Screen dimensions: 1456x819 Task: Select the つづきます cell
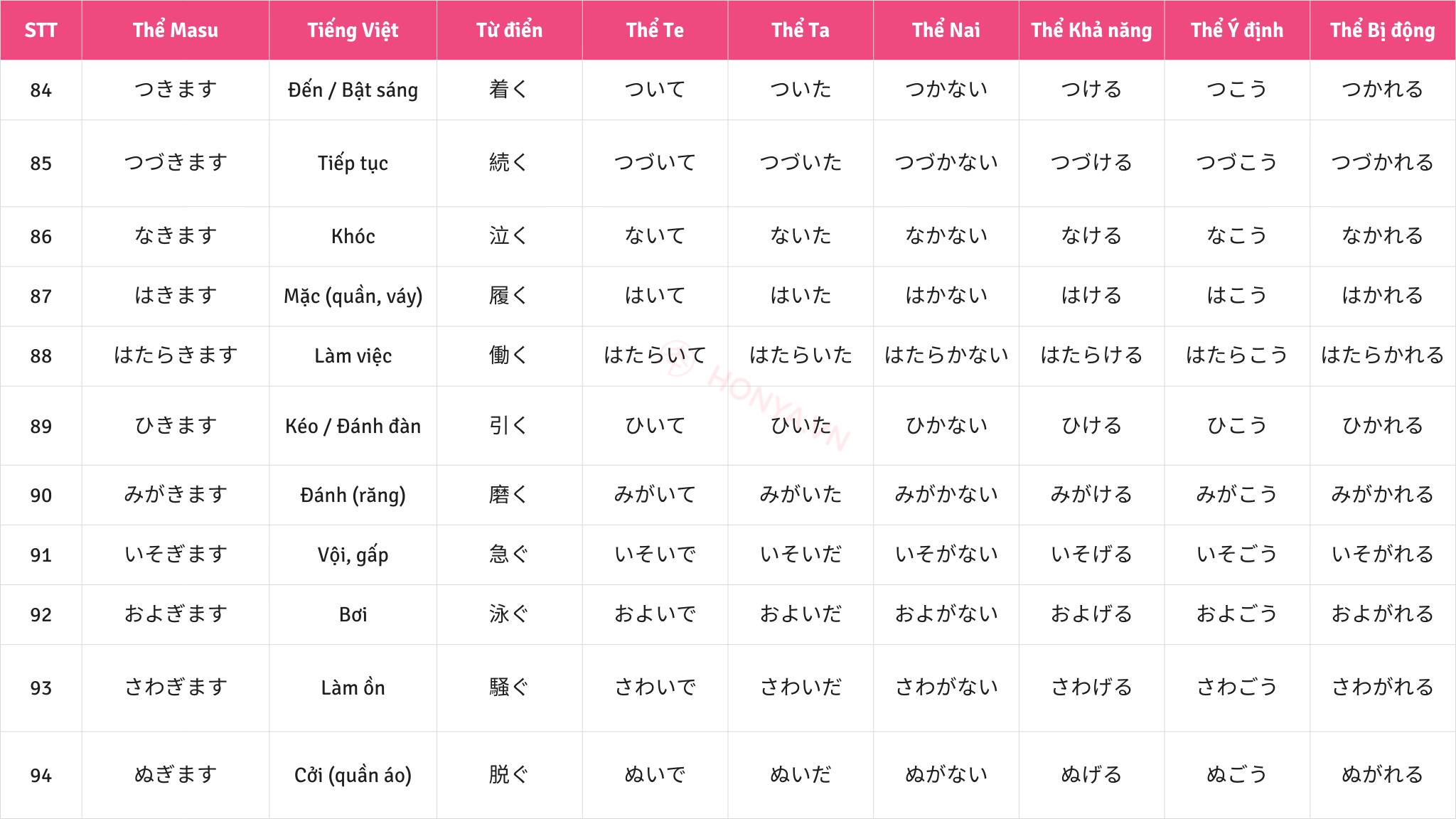point(175,163)
